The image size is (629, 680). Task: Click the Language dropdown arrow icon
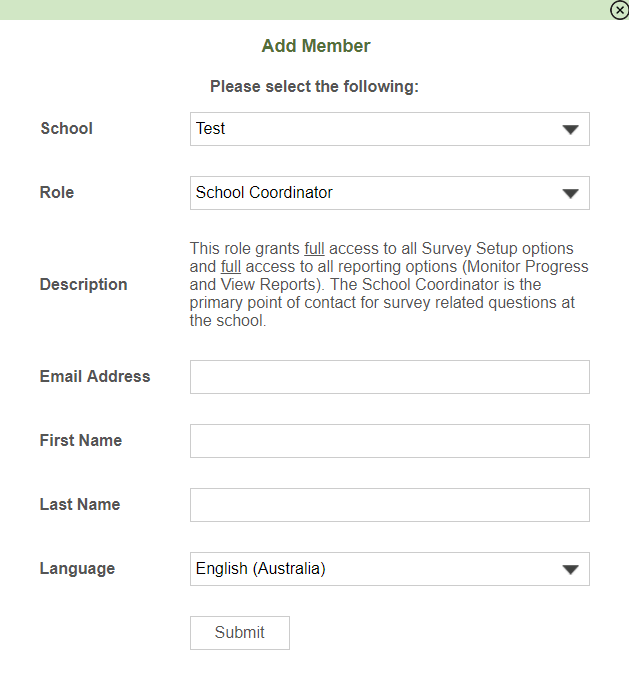pos(570,569)
